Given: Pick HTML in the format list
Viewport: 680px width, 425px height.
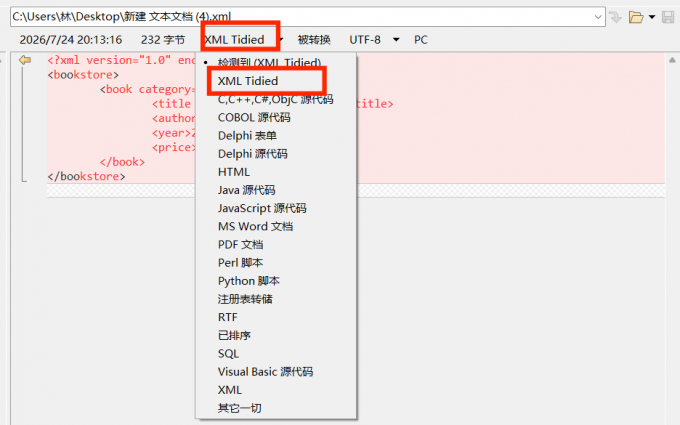Looking at the screenshot, I should pyautogui.click(x=234, y=172).
